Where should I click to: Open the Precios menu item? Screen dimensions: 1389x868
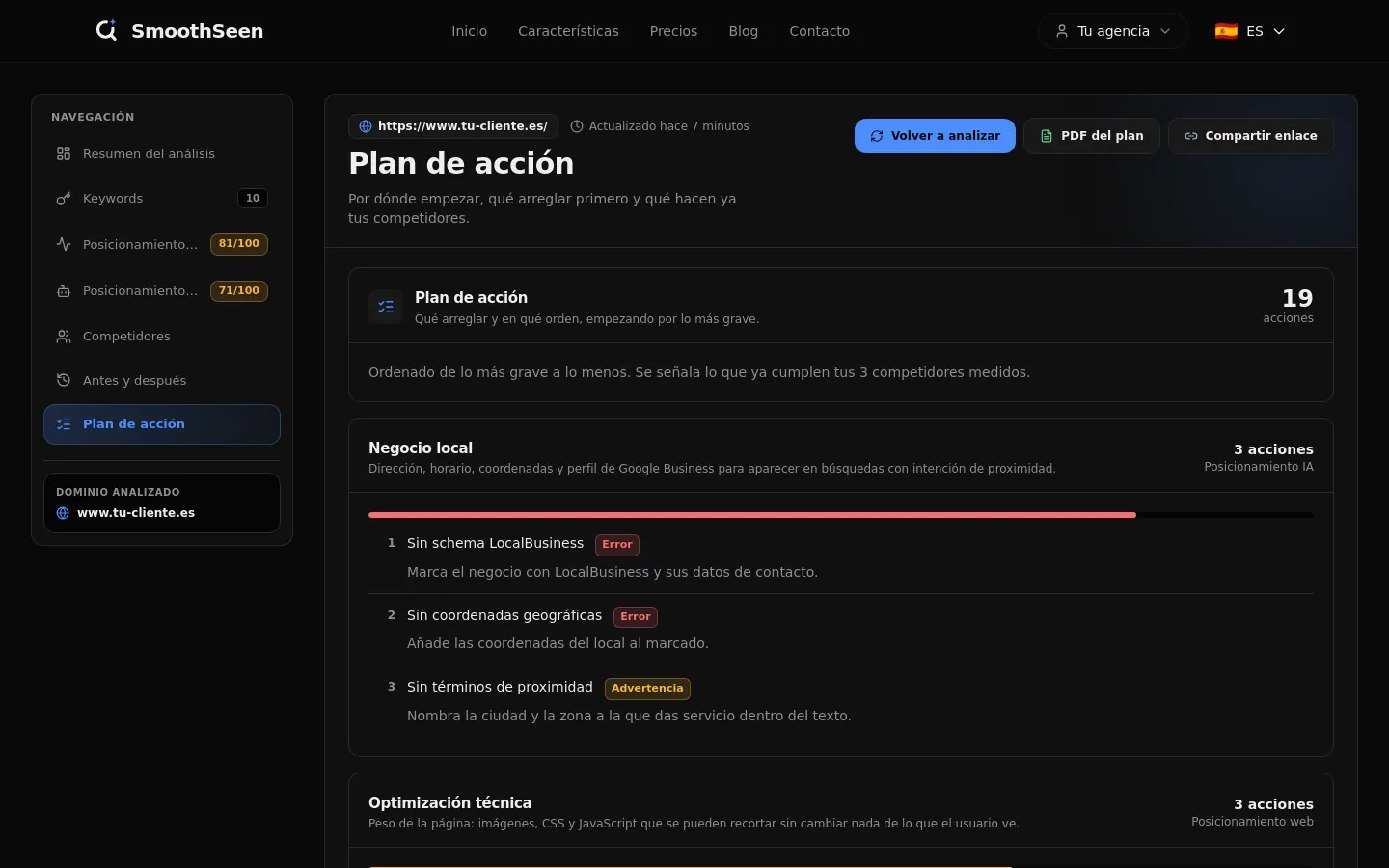click(673, 31)
